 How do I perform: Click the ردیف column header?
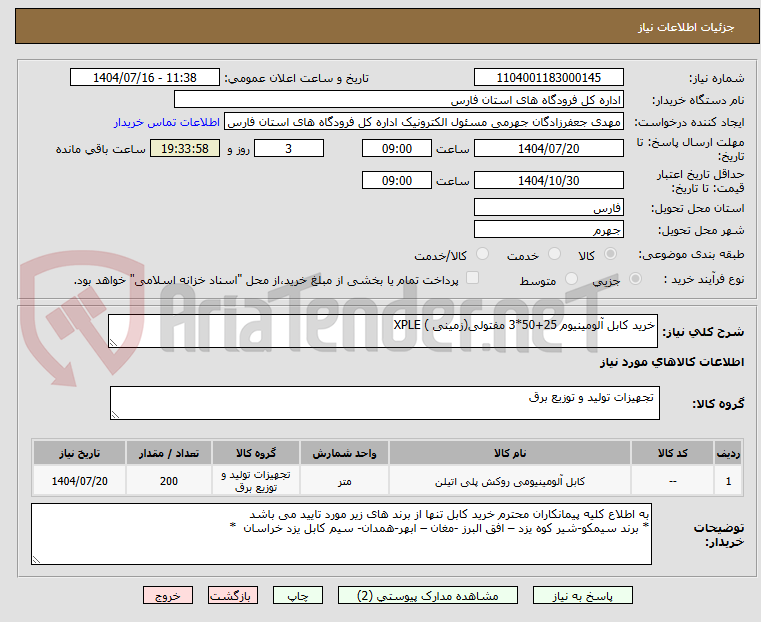point(728,453)
